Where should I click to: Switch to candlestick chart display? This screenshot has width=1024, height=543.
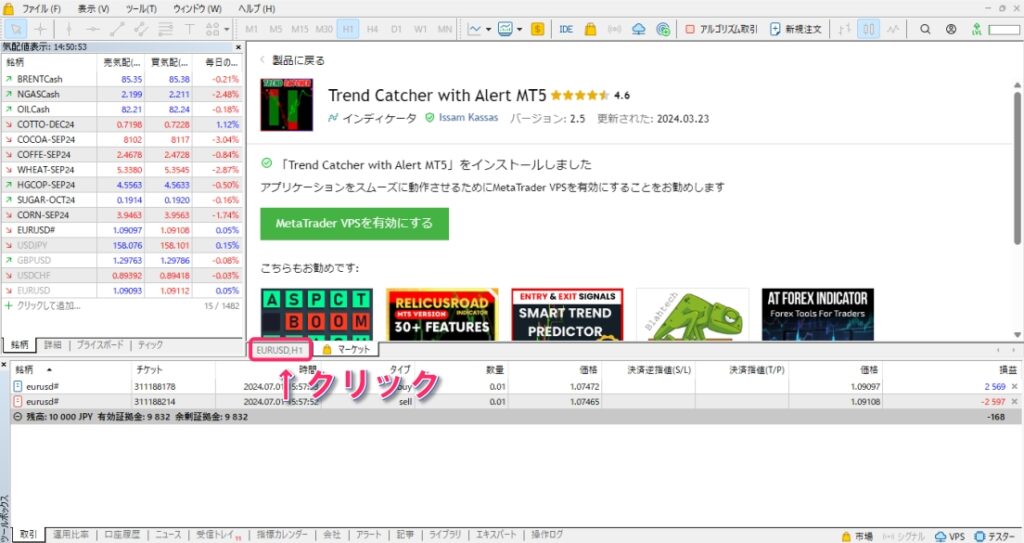pos(869,29)
